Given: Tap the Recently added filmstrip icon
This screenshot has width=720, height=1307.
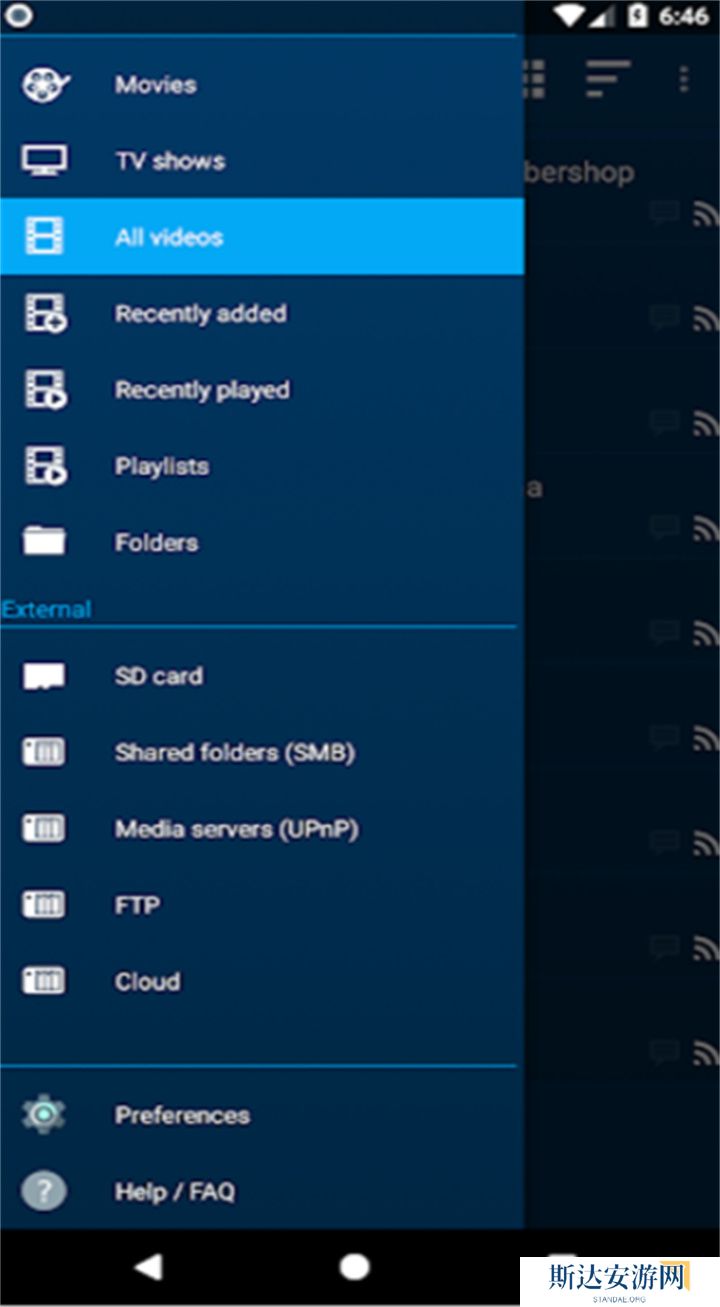Looking at the screenshot, I should 45,314.
